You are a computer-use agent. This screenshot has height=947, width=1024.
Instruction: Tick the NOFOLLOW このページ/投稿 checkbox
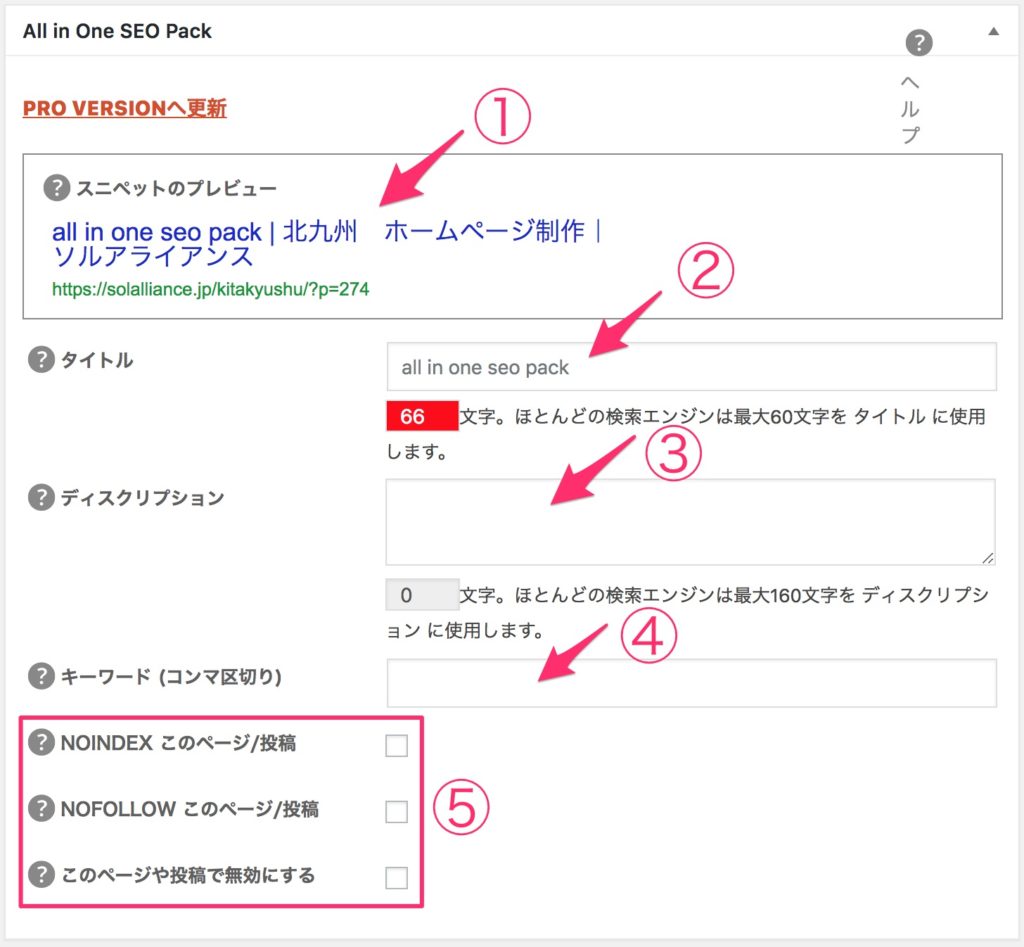[x=397, y=811]
